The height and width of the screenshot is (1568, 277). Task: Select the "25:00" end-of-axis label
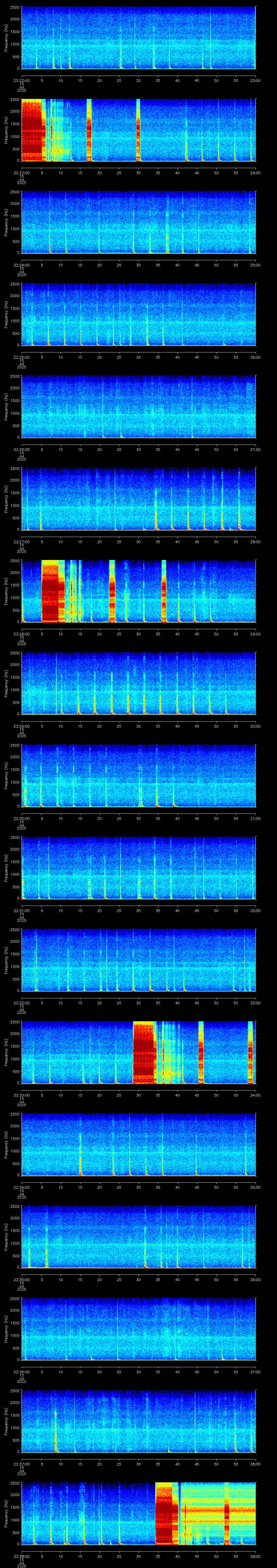click(x=255, y=265)
